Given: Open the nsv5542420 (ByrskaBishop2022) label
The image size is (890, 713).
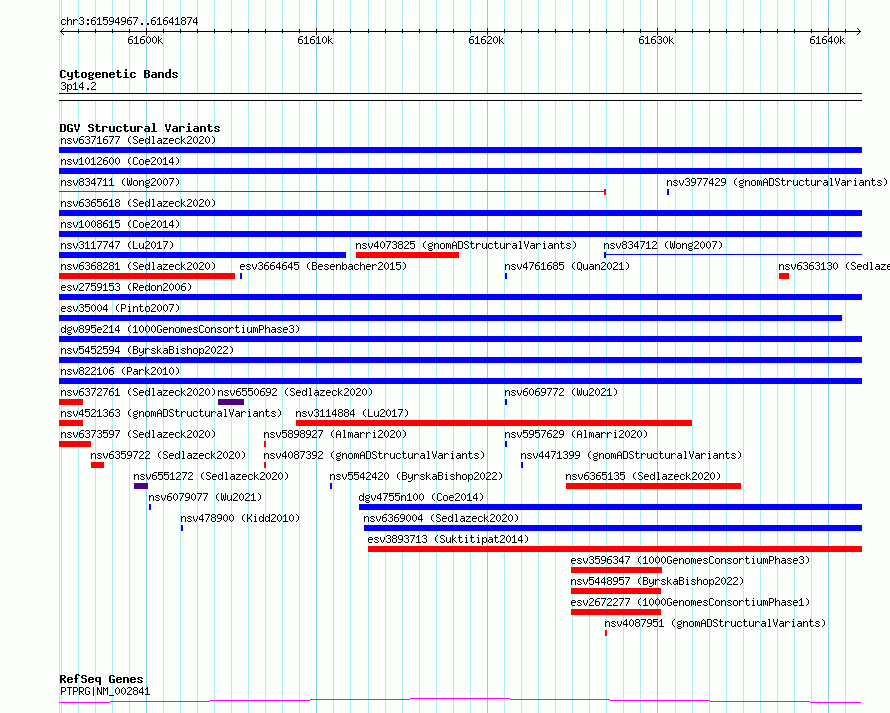Looking at the screenshot, I should (416, 476).
